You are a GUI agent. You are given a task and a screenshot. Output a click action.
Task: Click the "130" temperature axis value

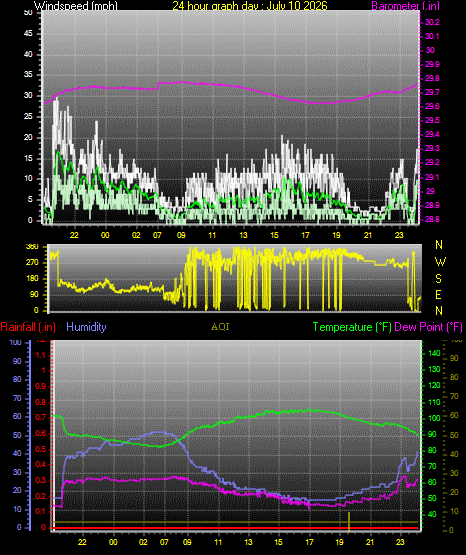pyautogui.click(x=434, y=369)
